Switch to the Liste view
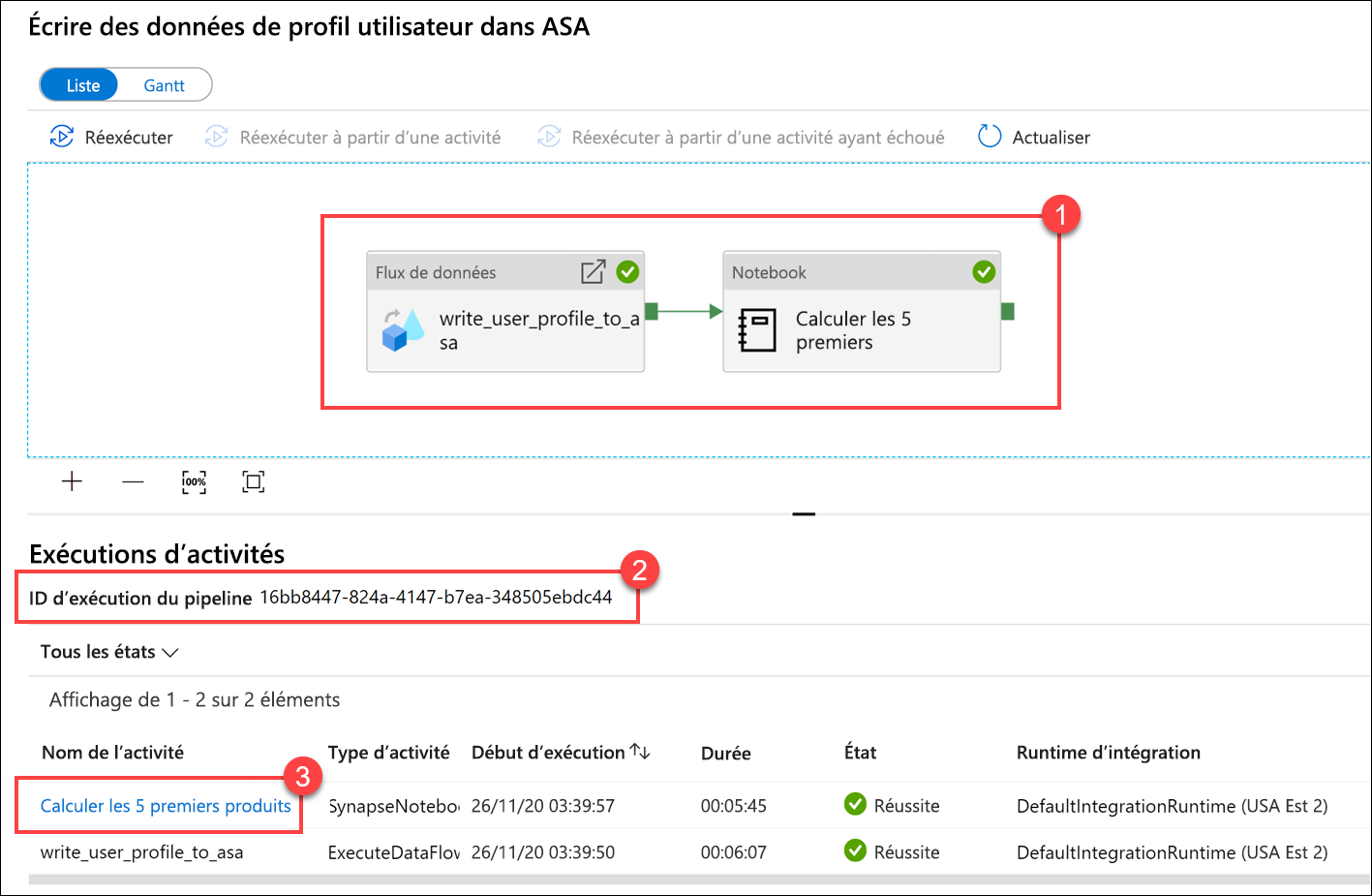Viewport: 1372px width, 896px height. tap(78, 85)
